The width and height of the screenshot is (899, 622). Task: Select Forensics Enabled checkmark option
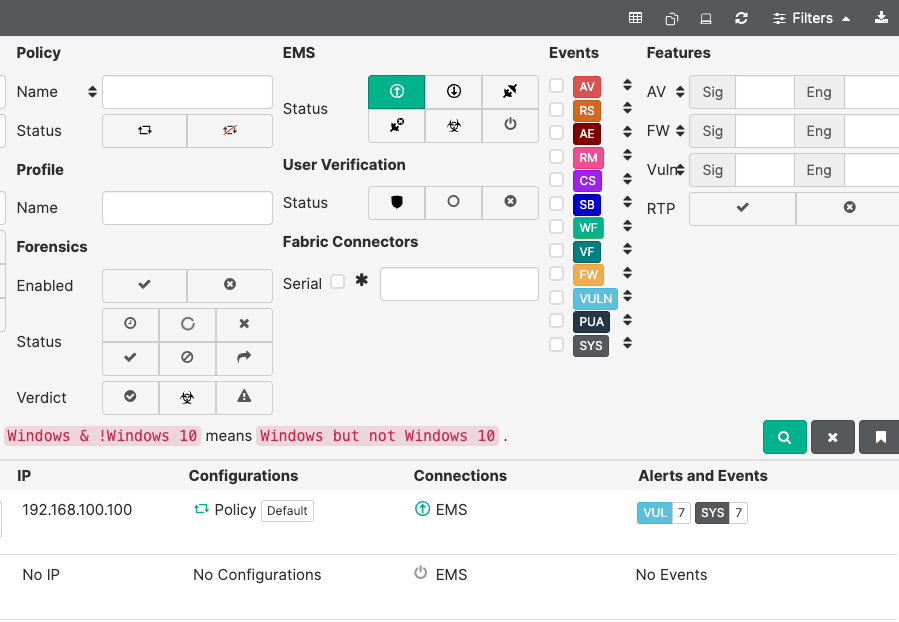144,285
